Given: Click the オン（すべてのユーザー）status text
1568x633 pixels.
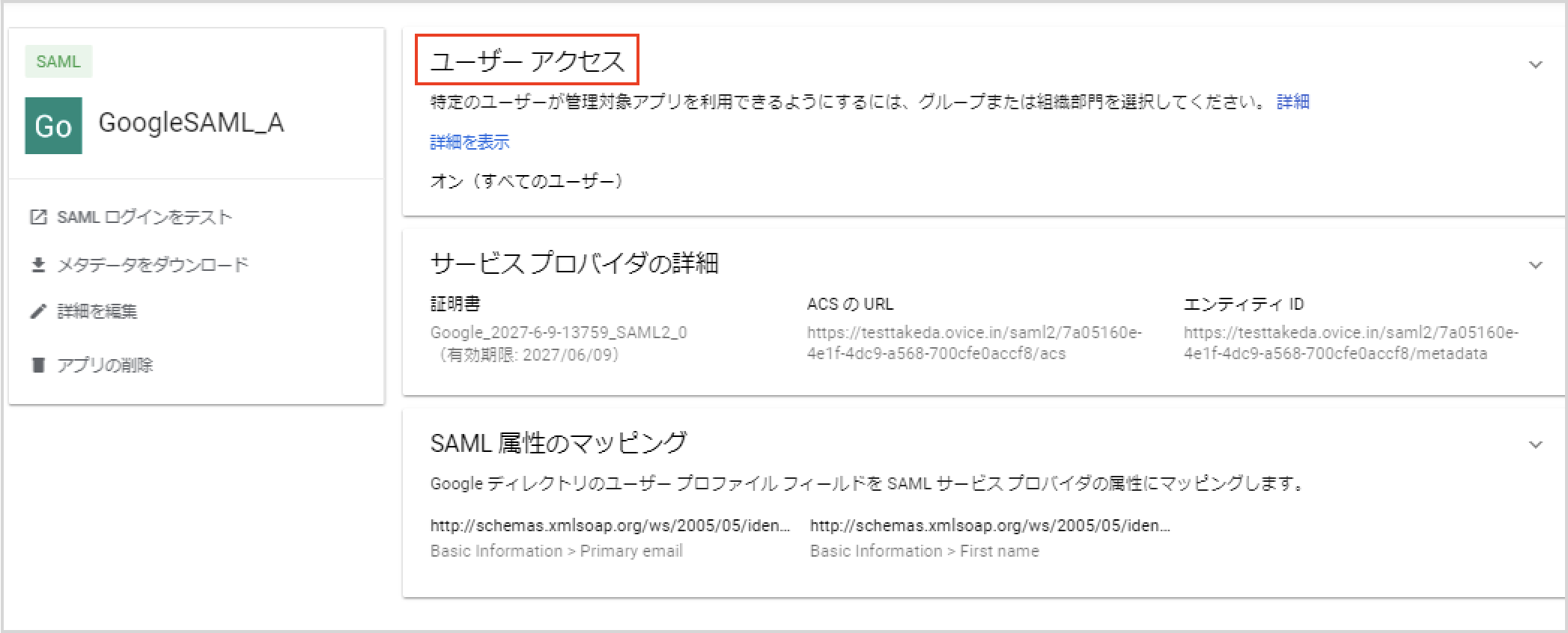Looking at the screenshot, I should tap(527, 181).
